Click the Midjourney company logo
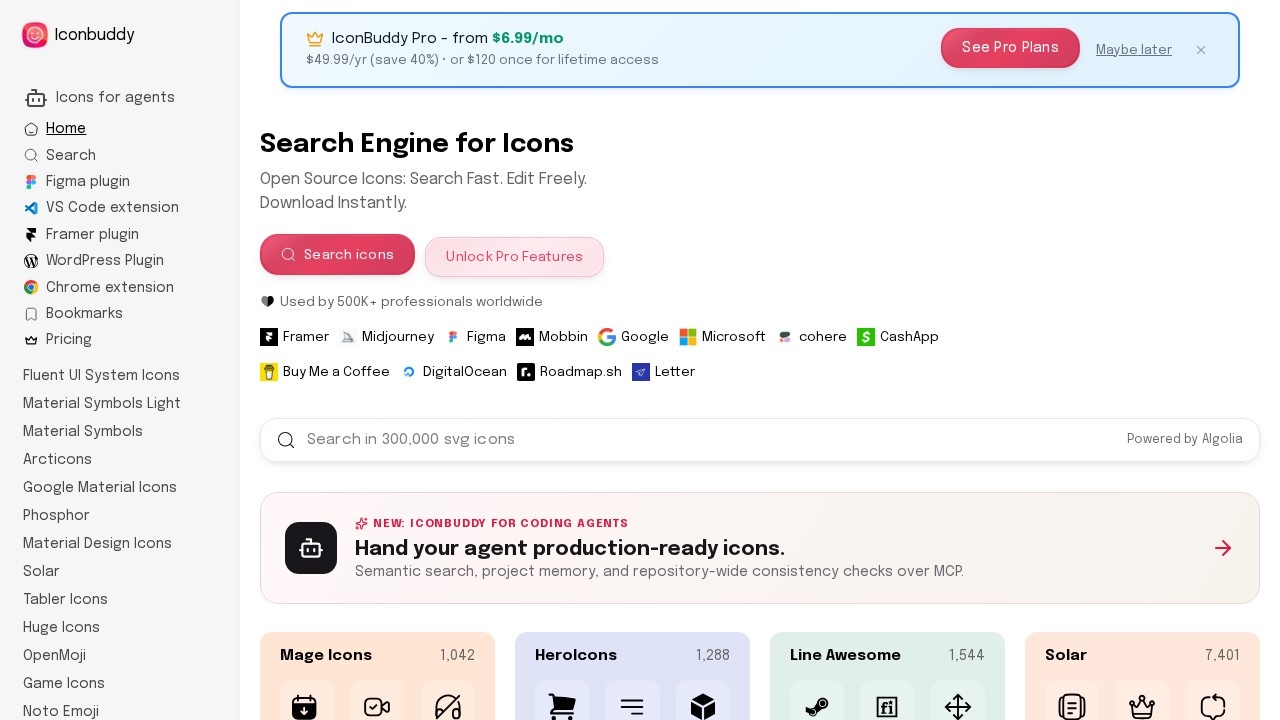The height and width of the screenshot is (720, 1280). click(x=348, y=337)
